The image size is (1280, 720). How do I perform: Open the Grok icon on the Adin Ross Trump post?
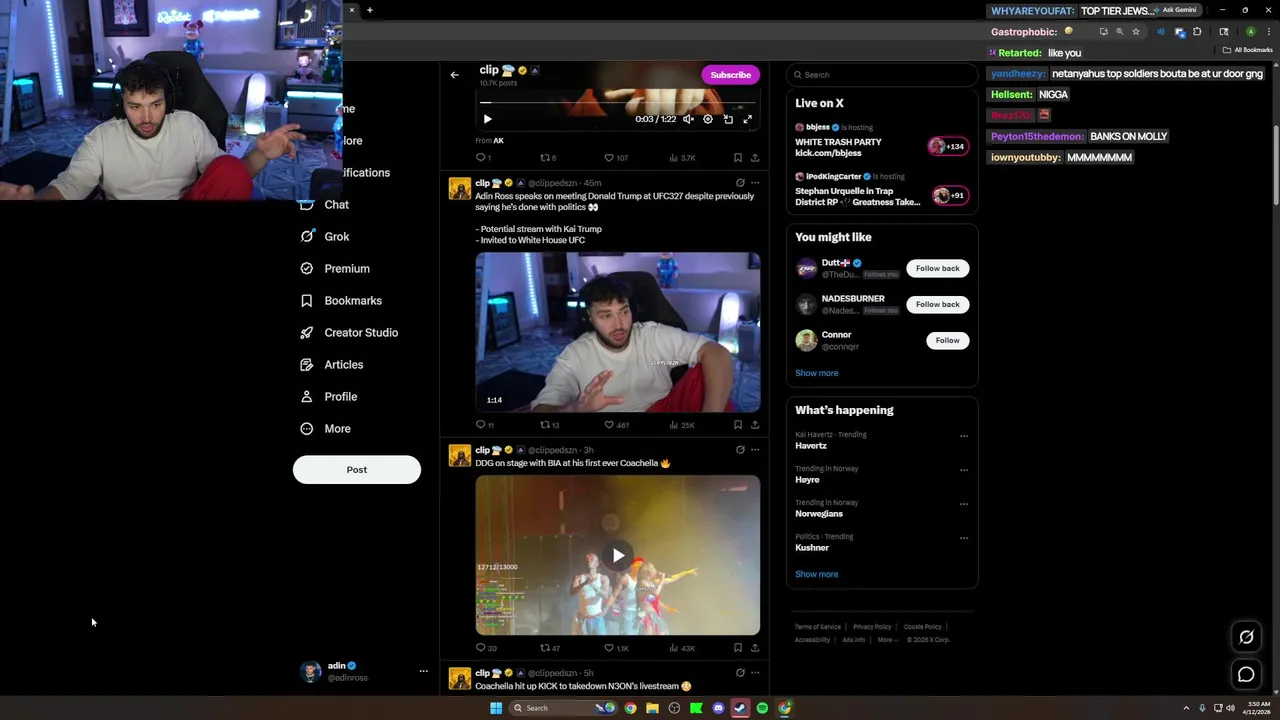click(x=740, y=183)
